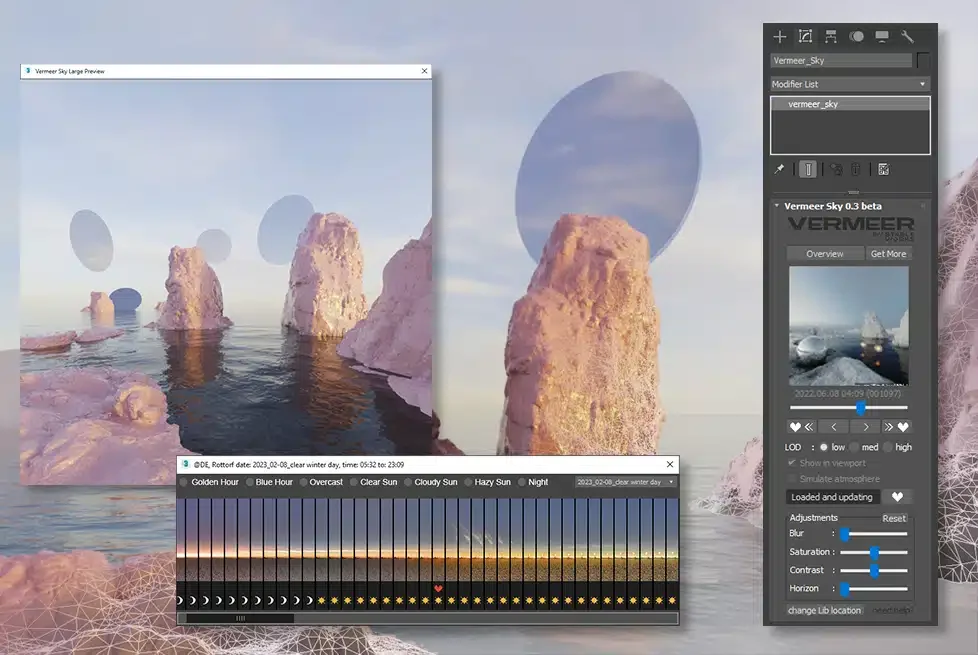
Task: Select the low LOD radio button
Action: point(824,447)
